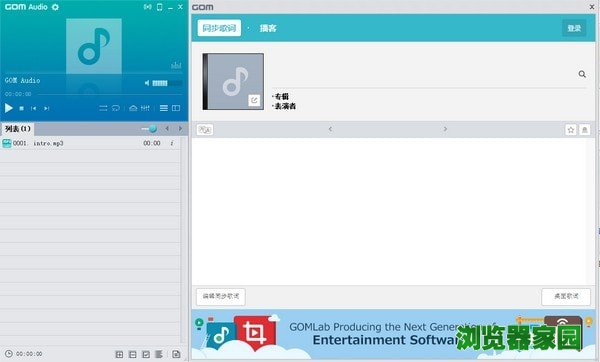Mute audio with the speaker icon
600x362 pixels.
coord(147,83)
